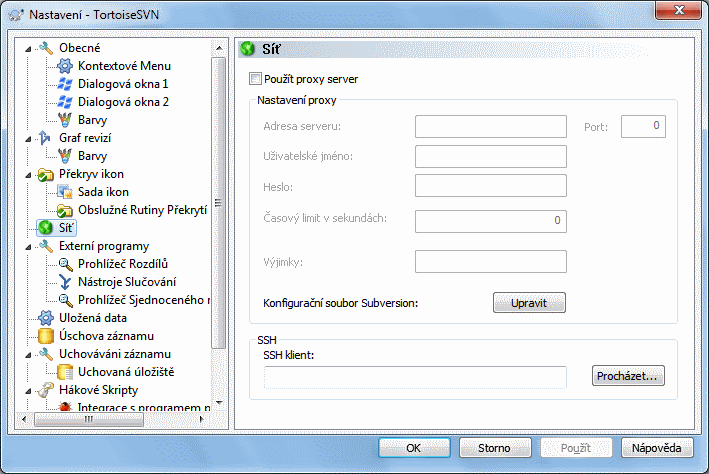709x474 pixels.
Task: Click the Uložená data gear icon
Action: click(46, 318)
